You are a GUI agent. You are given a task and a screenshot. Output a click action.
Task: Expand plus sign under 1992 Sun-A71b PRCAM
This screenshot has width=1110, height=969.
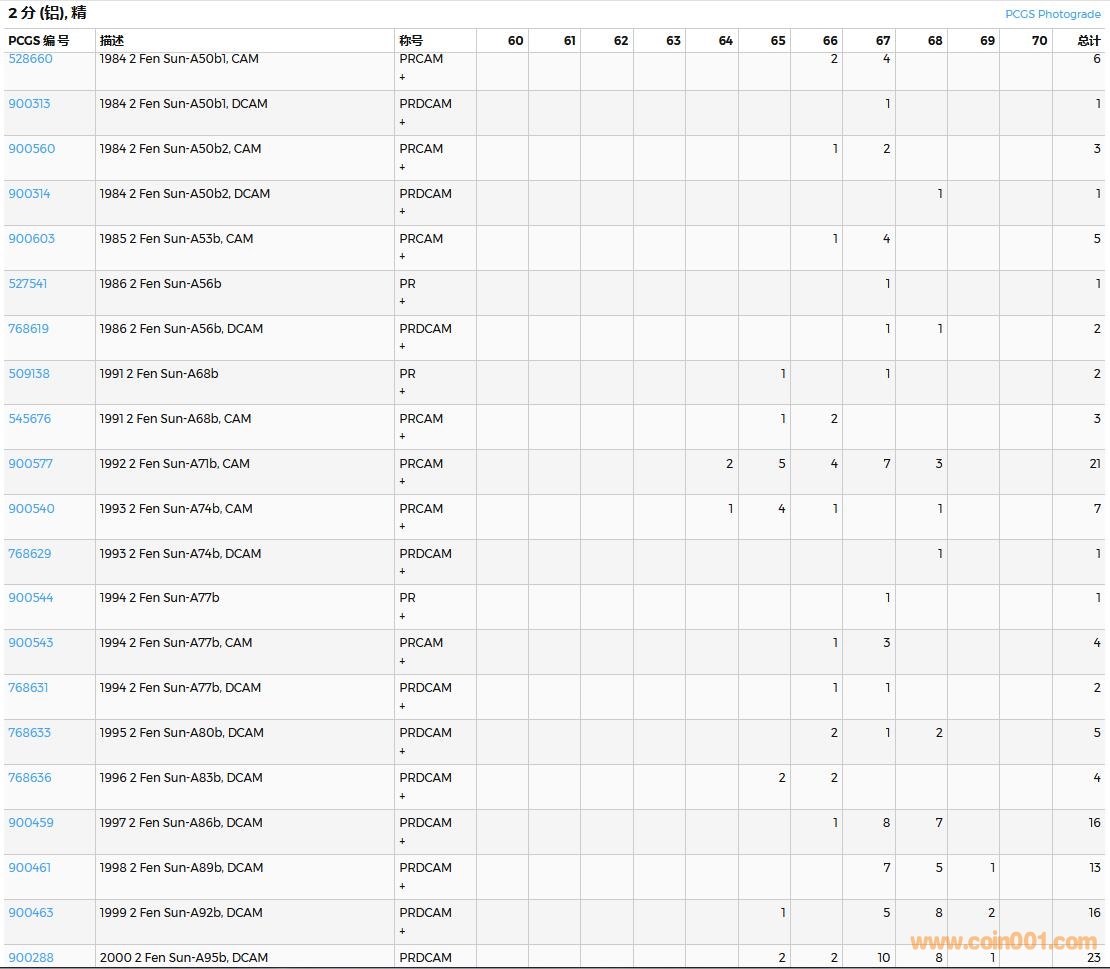[403, 482]
